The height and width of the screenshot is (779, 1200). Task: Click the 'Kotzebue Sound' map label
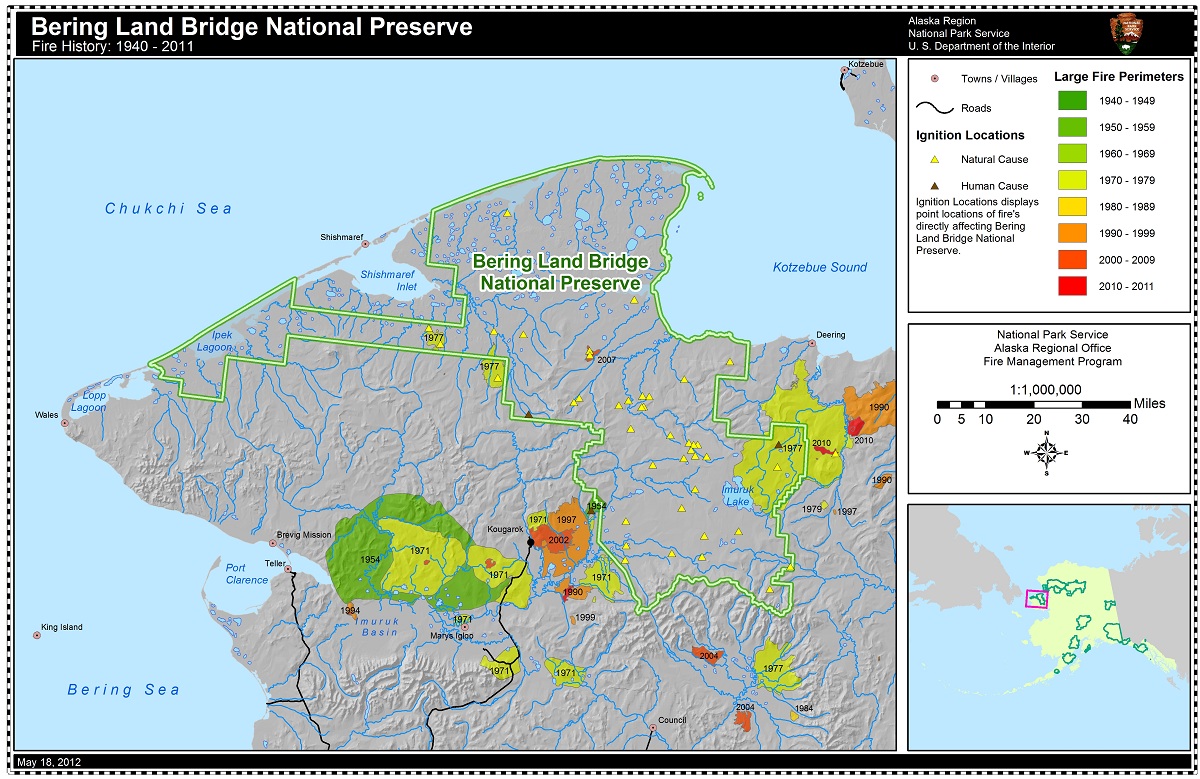[x=820, y=268]
